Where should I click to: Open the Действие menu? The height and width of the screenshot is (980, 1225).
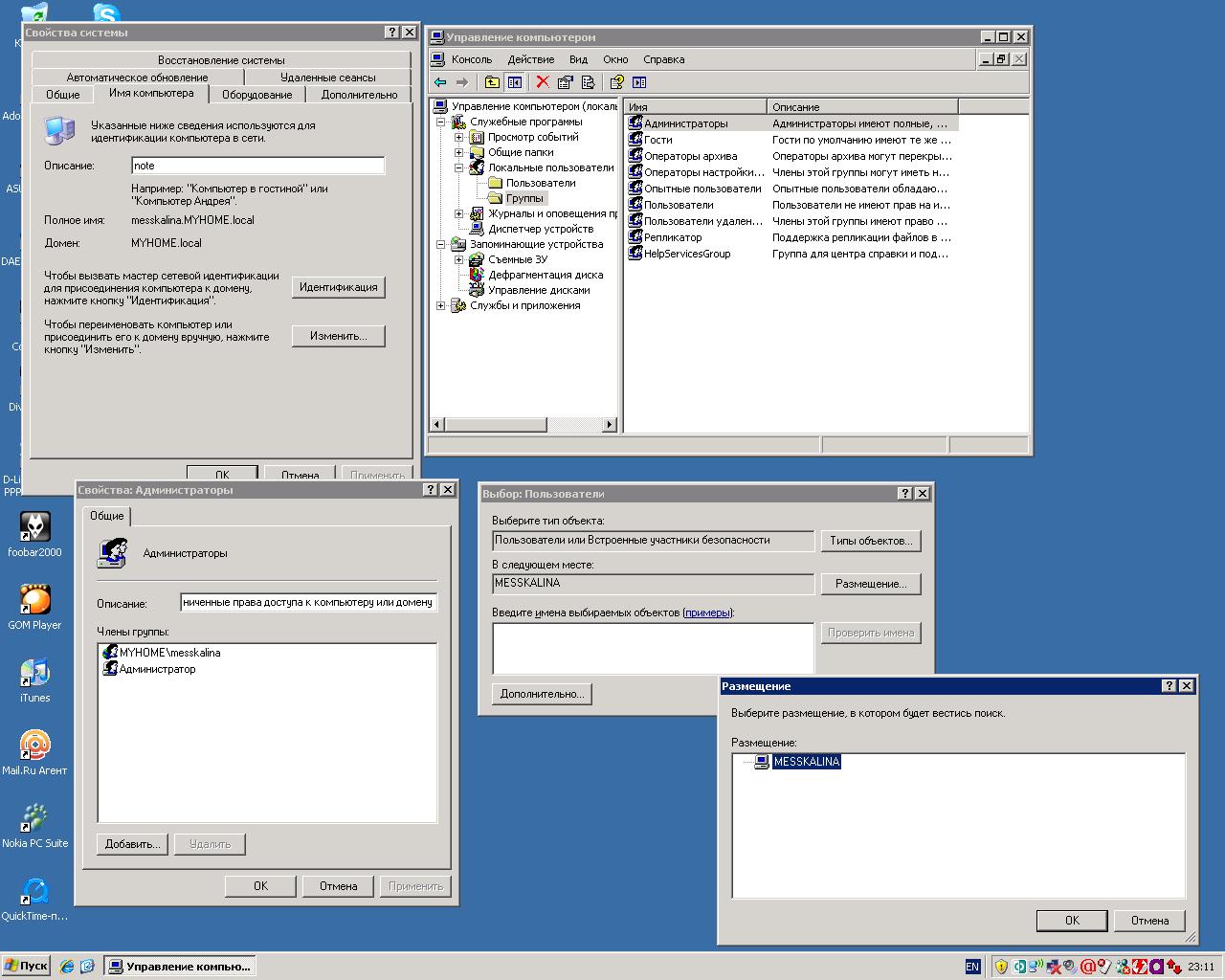[530, 59]
